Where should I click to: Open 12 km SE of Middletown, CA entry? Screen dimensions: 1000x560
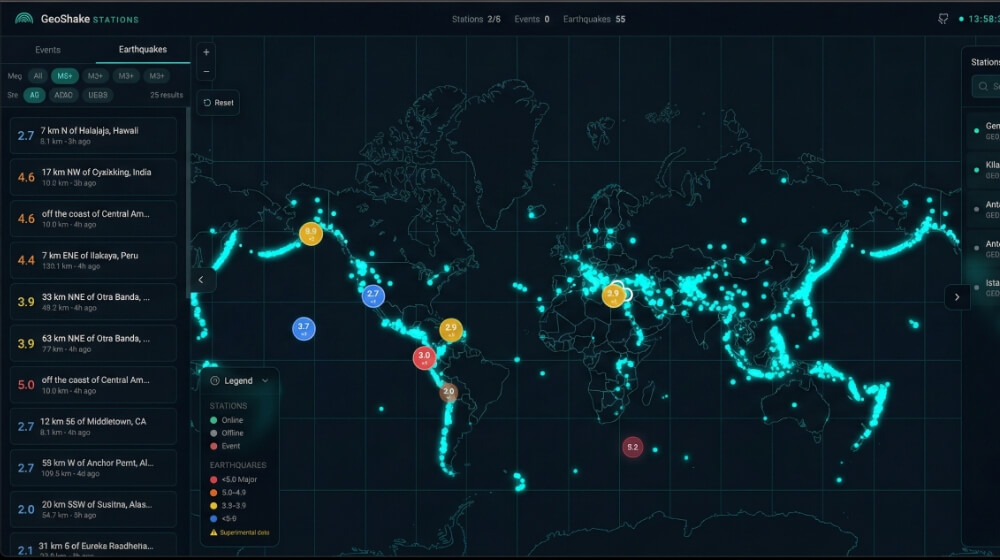pos(93,426)
